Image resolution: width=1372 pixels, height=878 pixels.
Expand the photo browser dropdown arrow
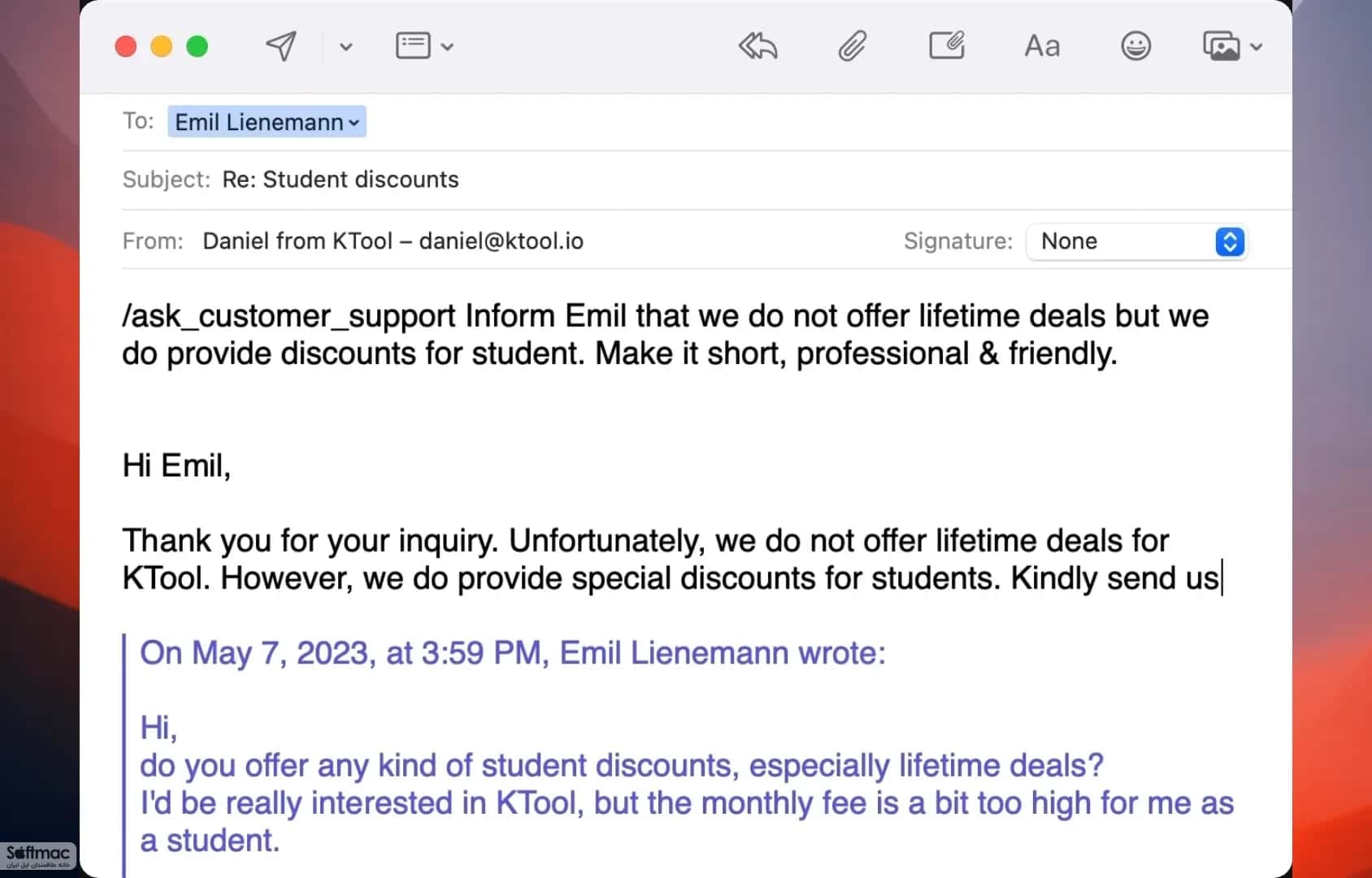(x=1256, y=47)
